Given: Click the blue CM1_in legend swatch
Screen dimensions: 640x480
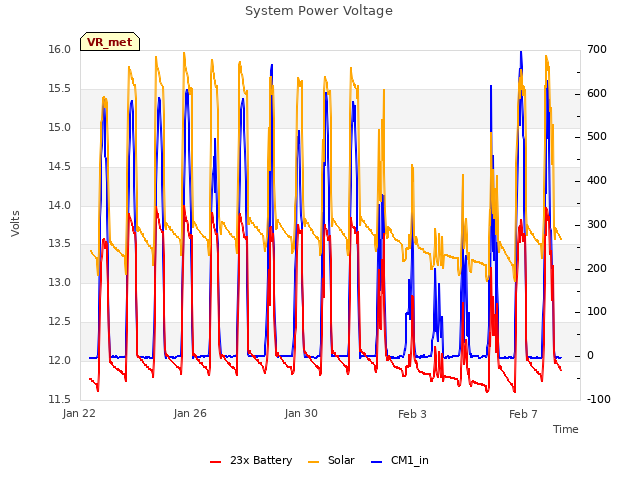Looking at the screenshot, I should tap(377, 462).
